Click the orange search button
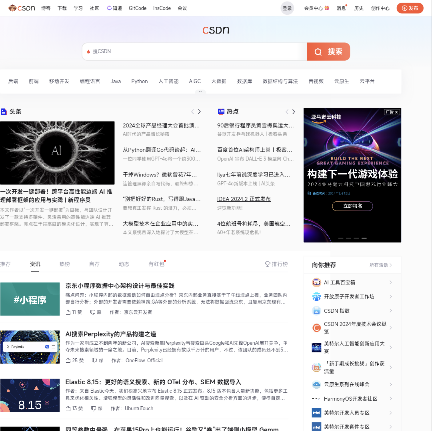Screen dimensions: 432x431 [x=328, y=52]
